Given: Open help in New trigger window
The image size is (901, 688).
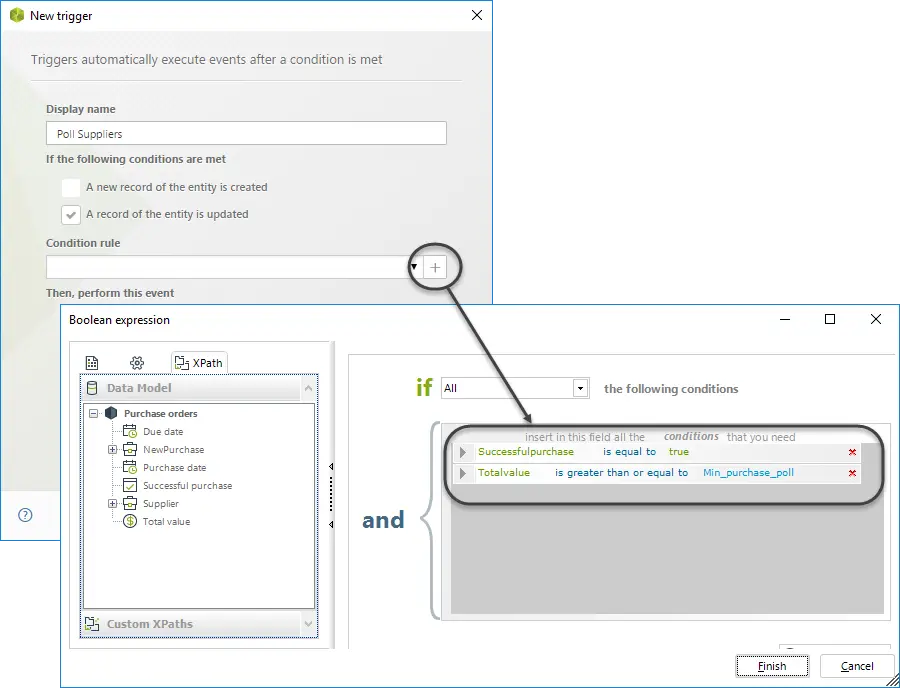Looking at the screenshot, I should coord(25,515).
